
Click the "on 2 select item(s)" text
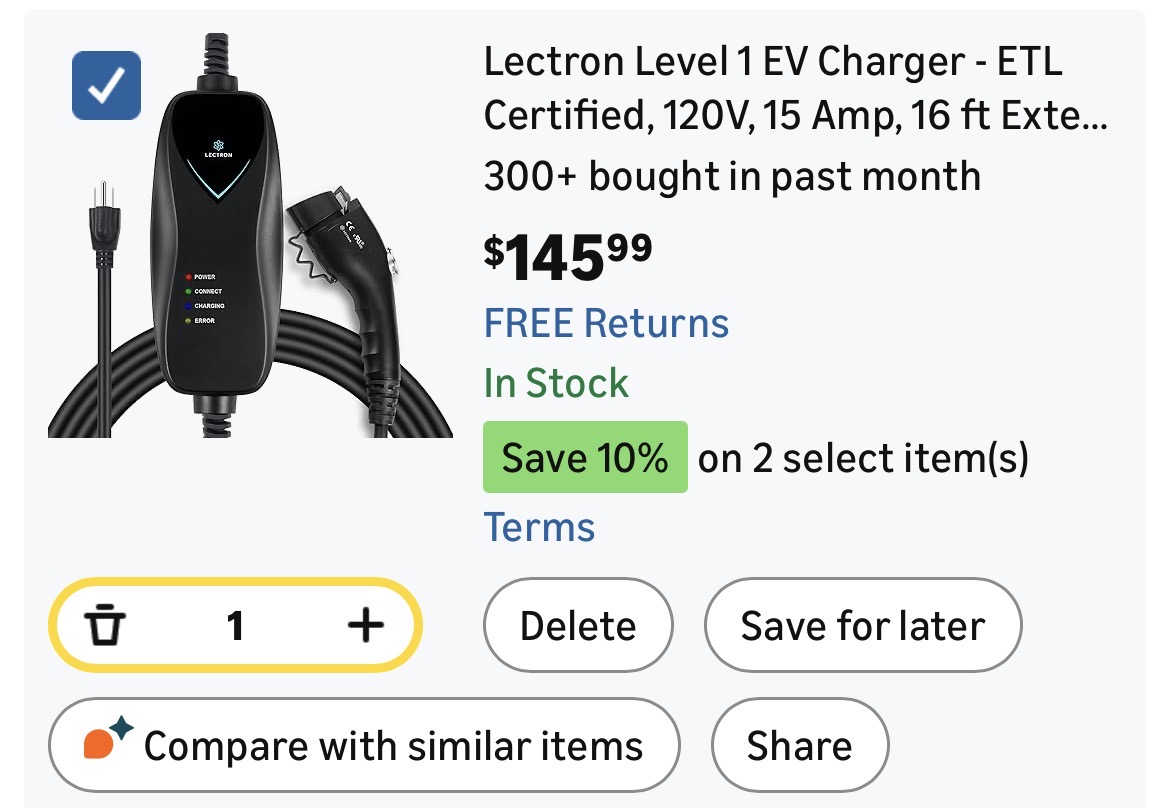tap(863, 458)
